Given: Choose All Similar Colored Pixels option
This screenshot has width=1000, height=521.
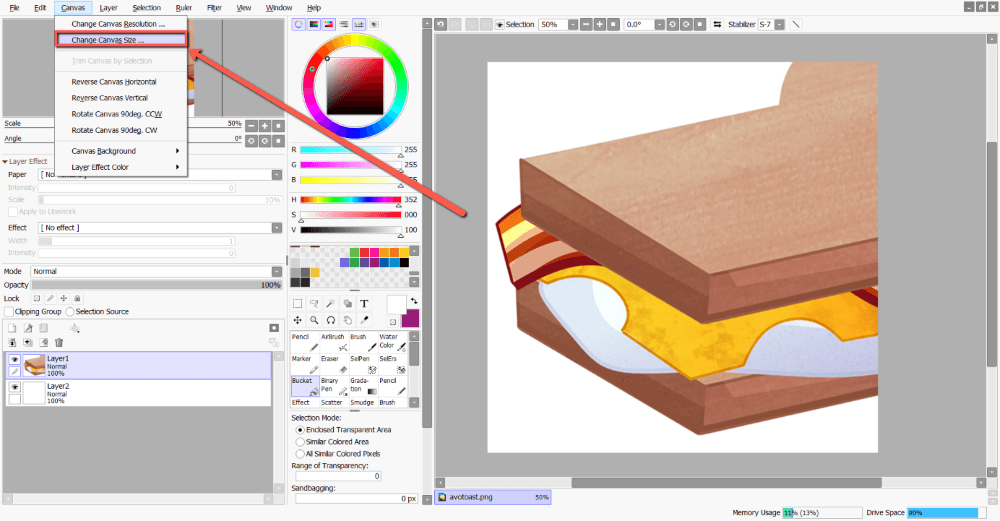Looking at the screenshot, I should point(300,453).
